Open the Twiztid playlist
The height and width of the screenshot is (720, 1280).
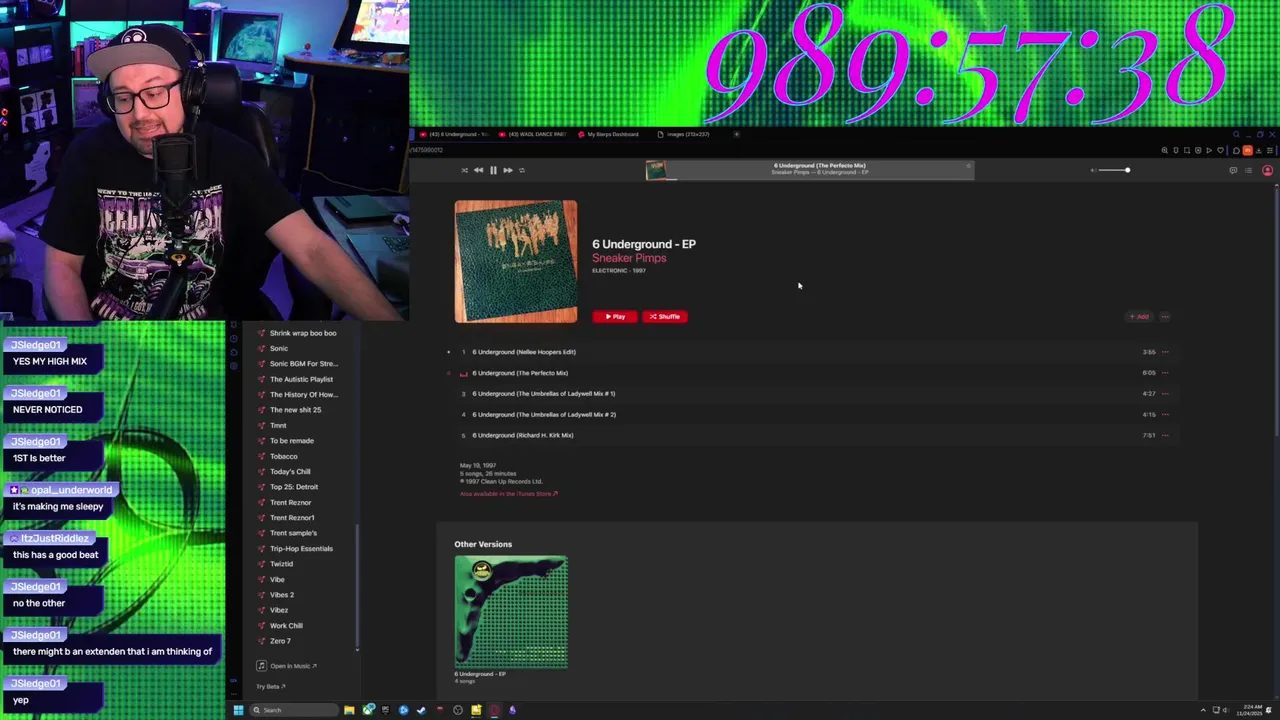pyautogui.click(x=281, y=564)
